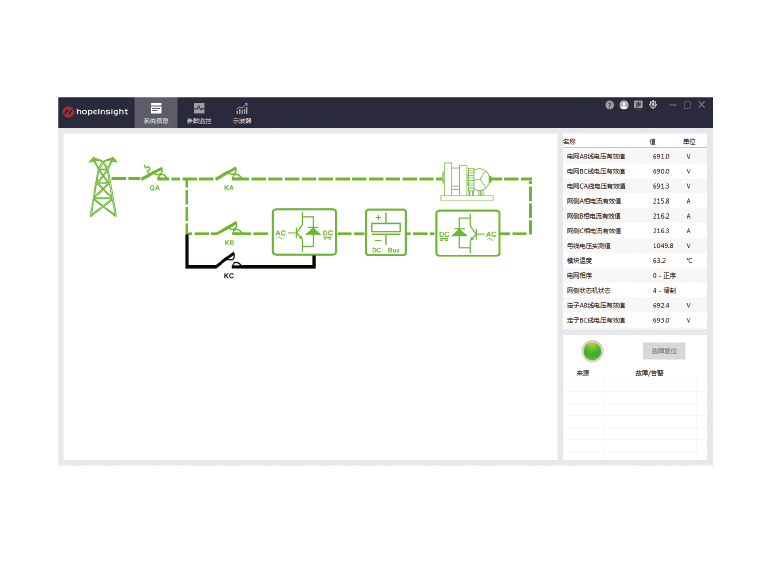Switch to the 参数监控 tab

tap(199, 112)
